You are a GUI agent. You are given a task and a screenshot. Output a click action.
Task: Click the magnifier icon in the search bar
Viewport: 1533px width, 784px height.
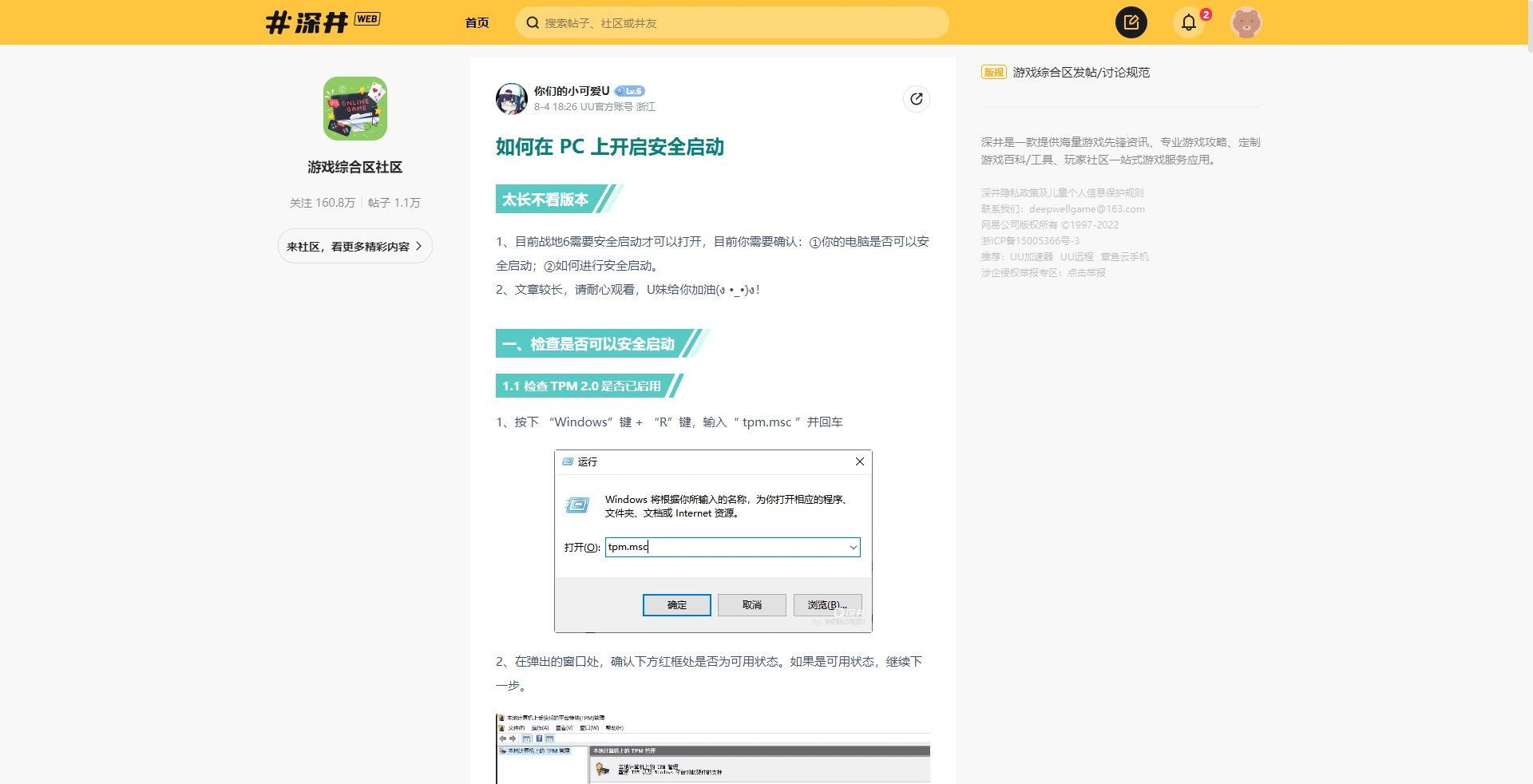[x=533, y=22]
